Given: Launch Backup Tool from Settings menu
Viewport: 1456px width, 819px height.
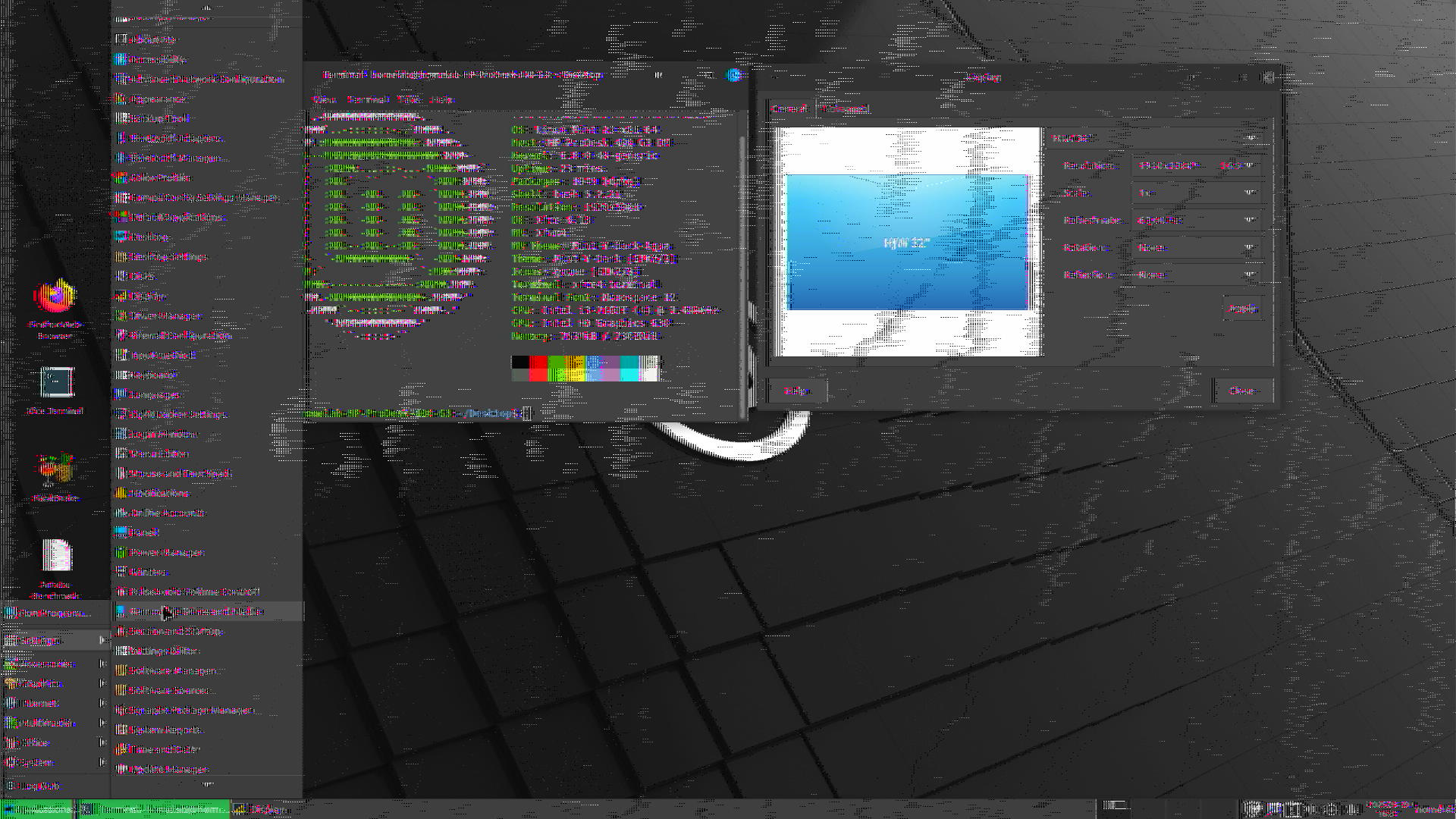Looking at the screenshot, I should coord(206,118).
